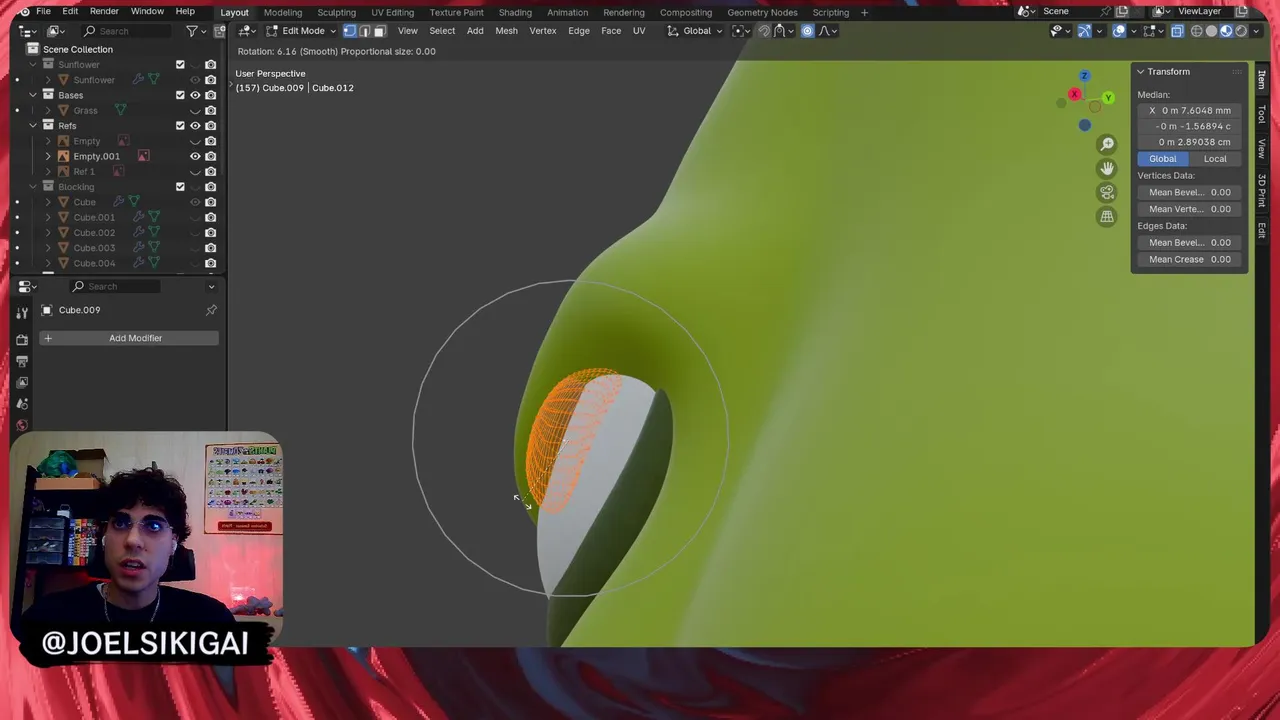
Task: Toggle show overlays button
Action: tap(1119, 31)
